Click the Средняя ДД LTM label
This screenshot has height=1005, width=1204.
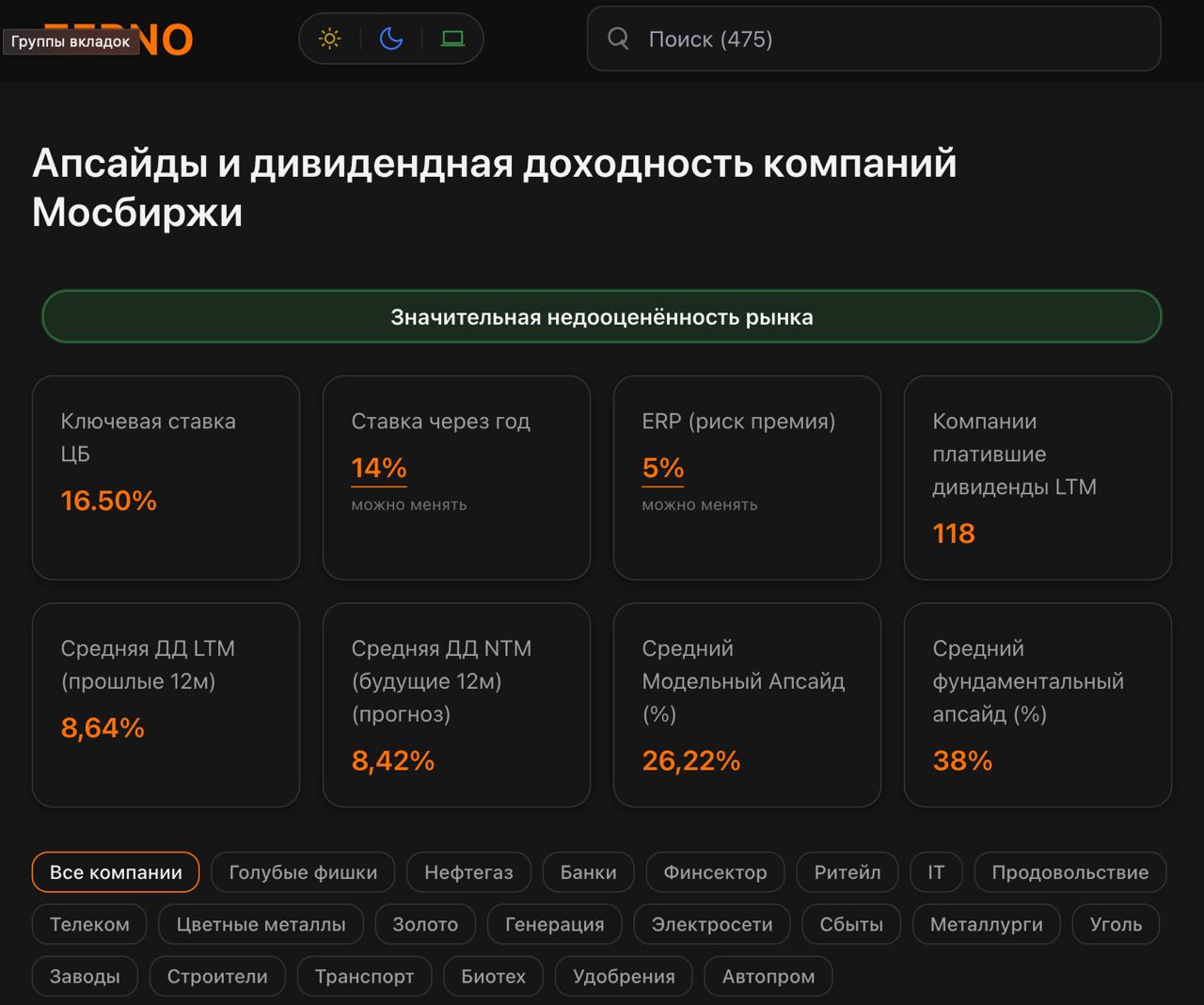[148, 664]
